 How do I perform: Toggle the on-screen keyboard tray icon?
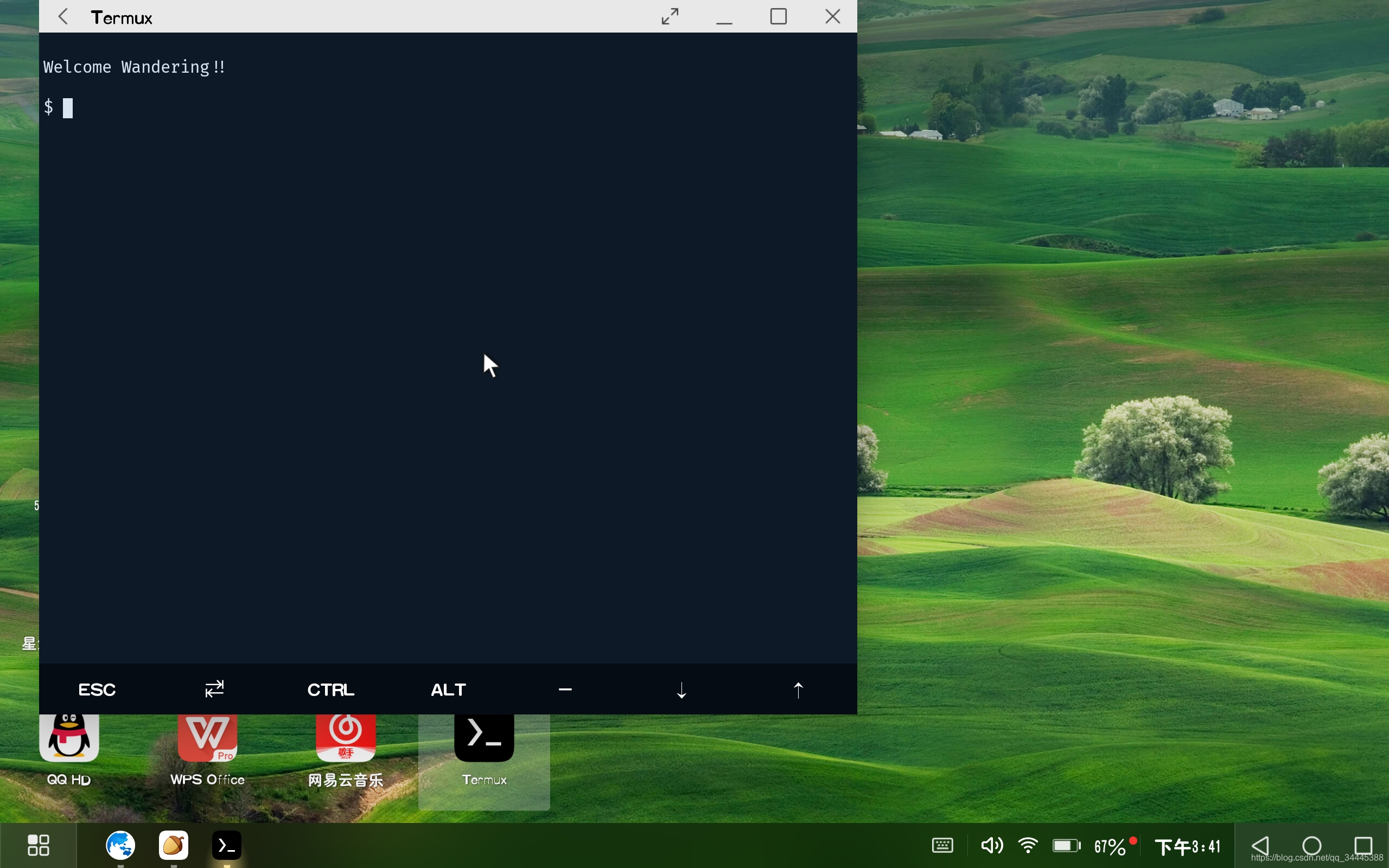pyautogui.click(x=942, y=845)
